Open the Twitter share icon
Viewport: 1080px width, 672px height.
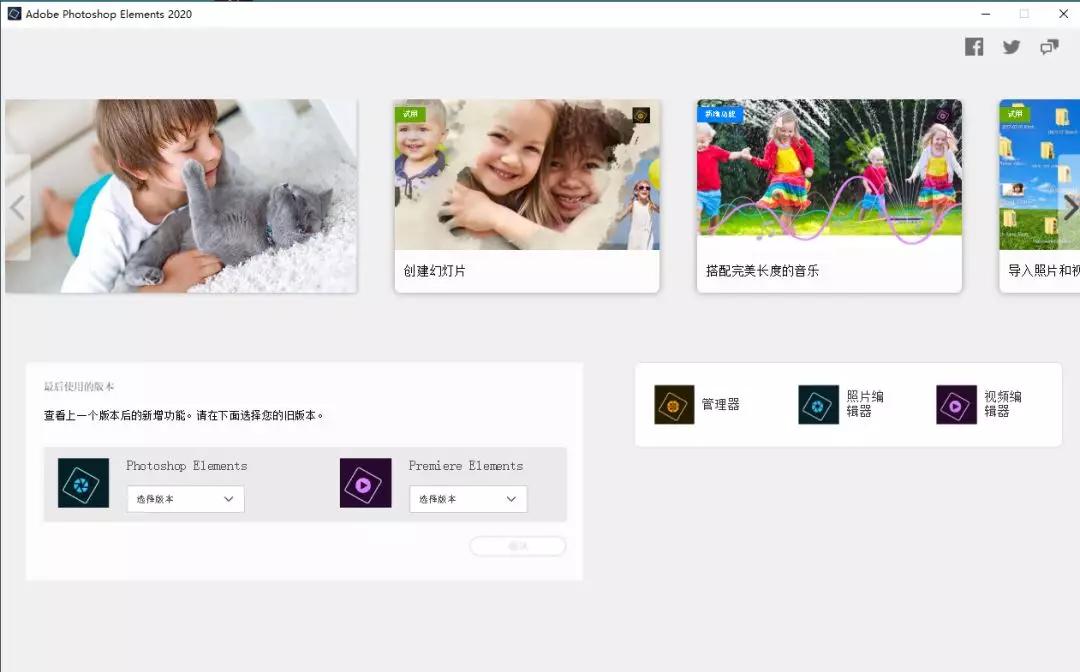pos(1011,47)
